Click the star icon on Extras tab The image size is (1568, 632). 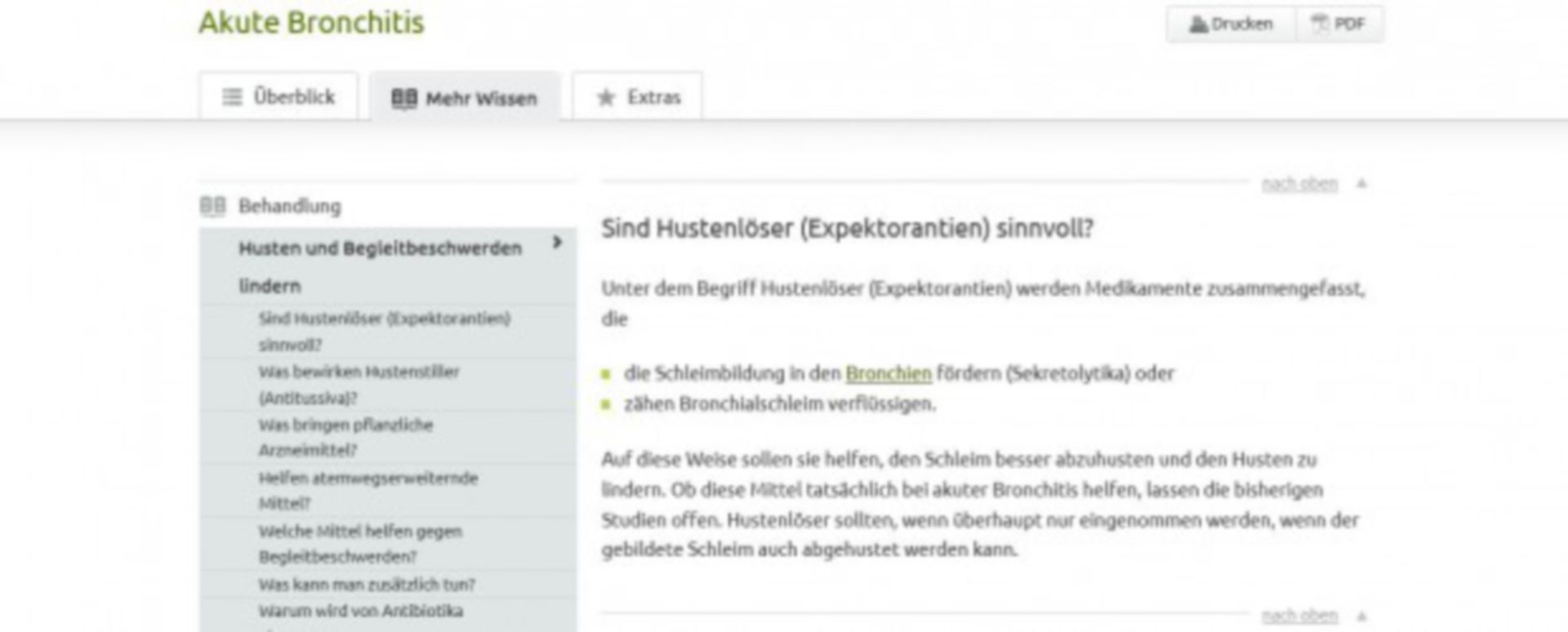(605, 98)
